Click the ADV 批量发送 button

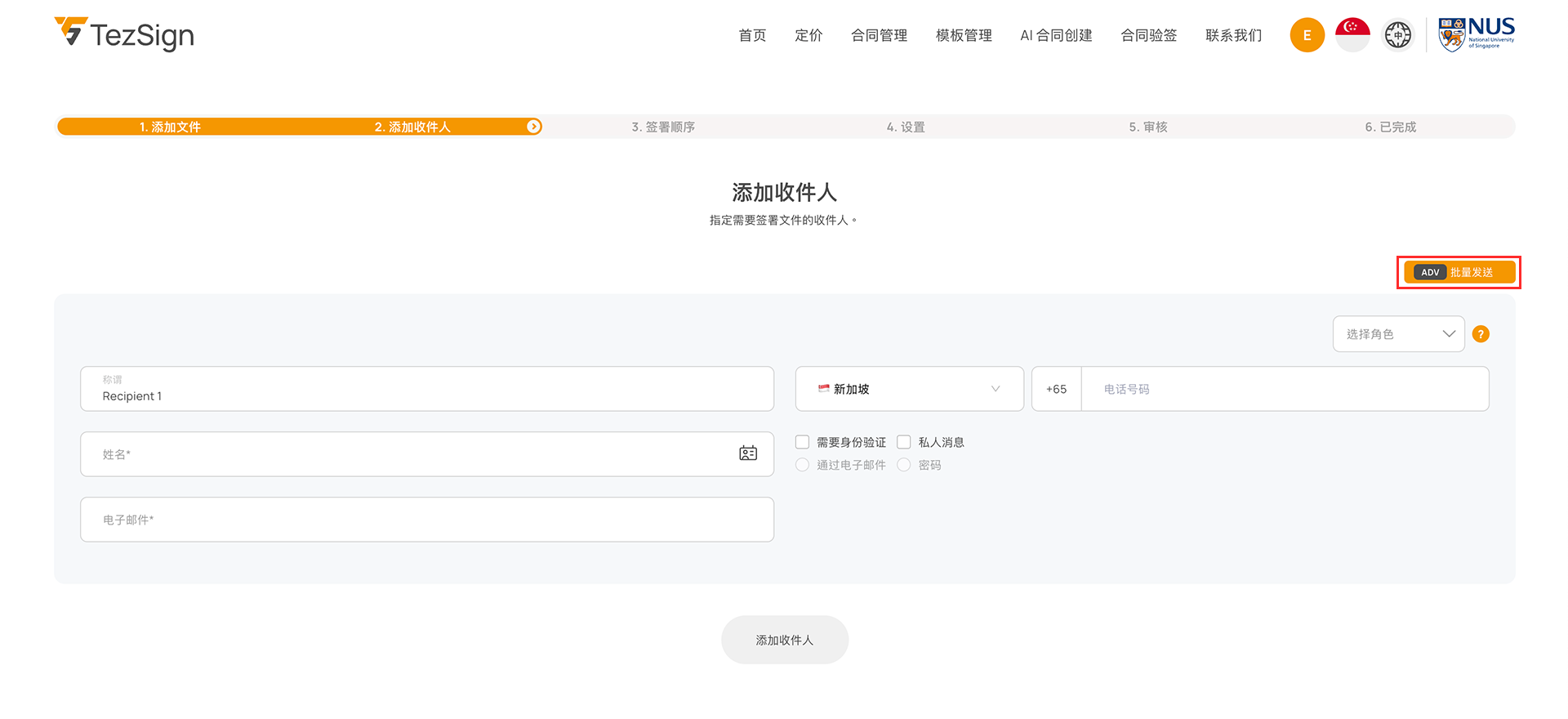click(1459, 272)
